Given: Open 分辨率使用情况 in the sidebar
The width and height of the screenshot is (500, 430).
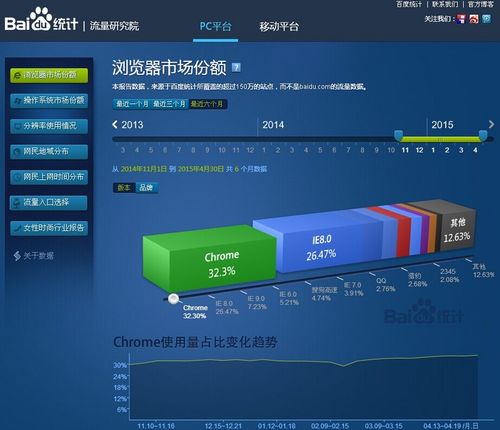Looking at the screenshot, I should point(49,126).
